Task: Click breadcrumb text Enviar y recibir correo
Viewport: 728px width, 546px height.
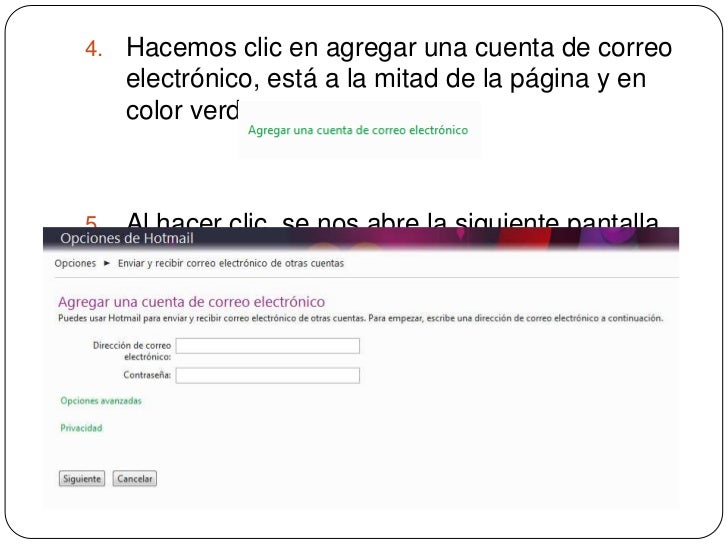Action: (231, 263)
